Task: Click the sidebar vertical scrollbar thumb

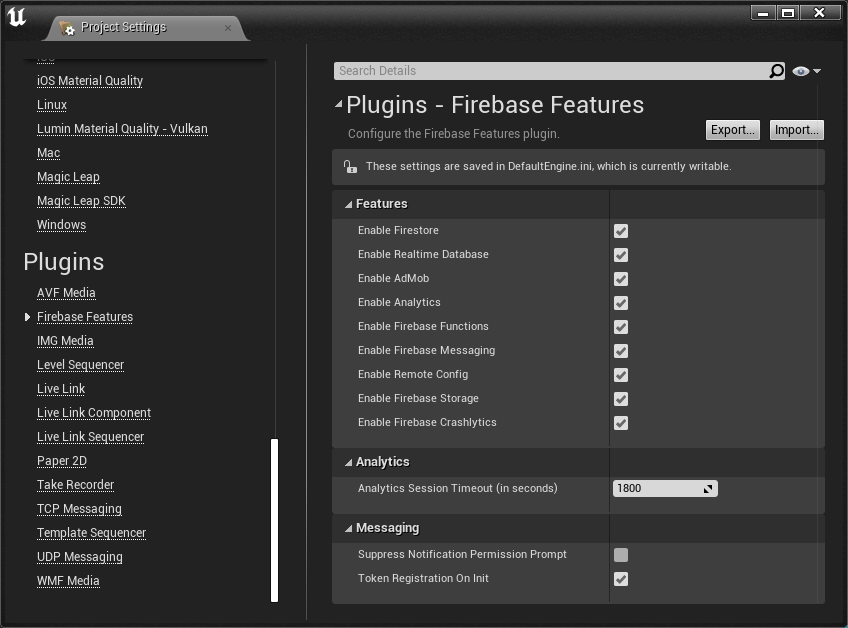Action: pos(274,520)
